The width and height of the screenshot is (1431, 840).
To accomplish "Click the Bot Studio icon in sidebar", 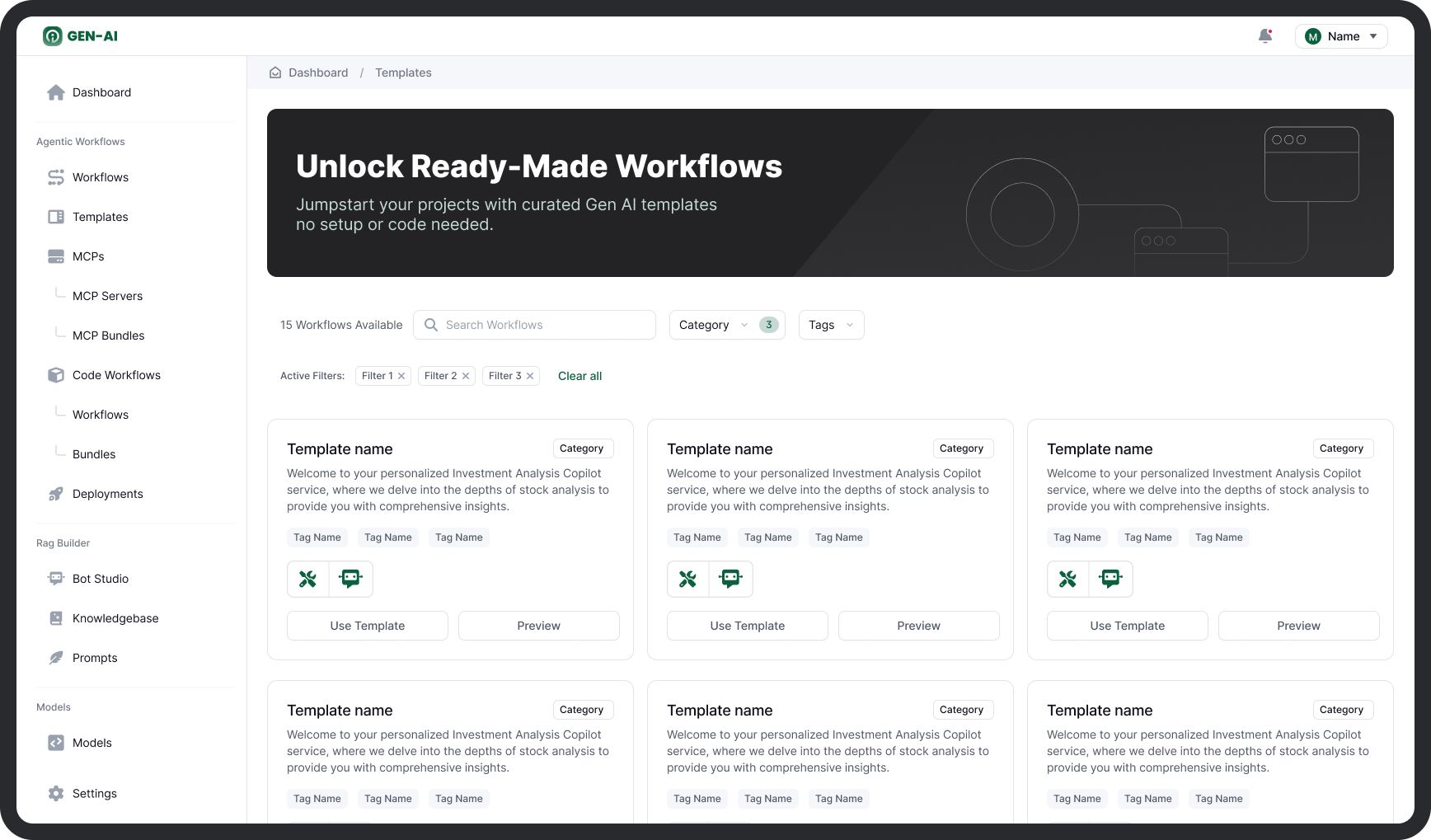I will (x=56, y=579).
